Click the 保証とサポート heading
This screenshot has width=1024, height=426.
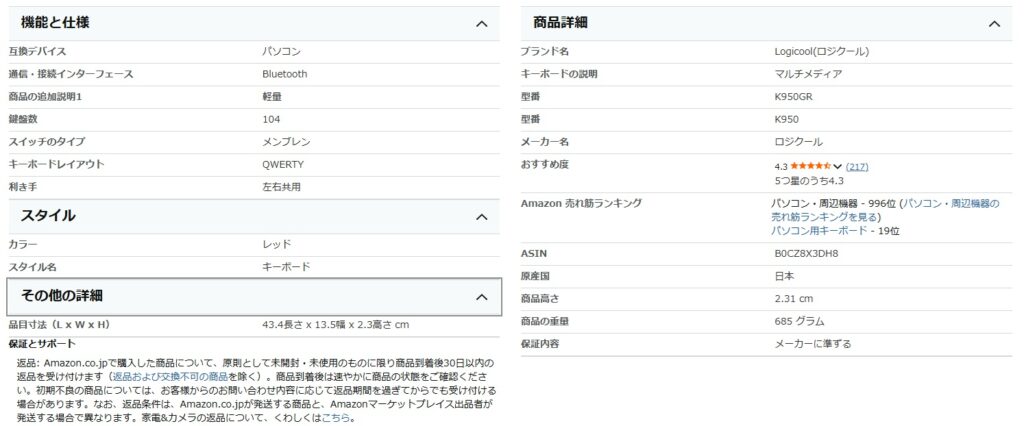point(41,344)
